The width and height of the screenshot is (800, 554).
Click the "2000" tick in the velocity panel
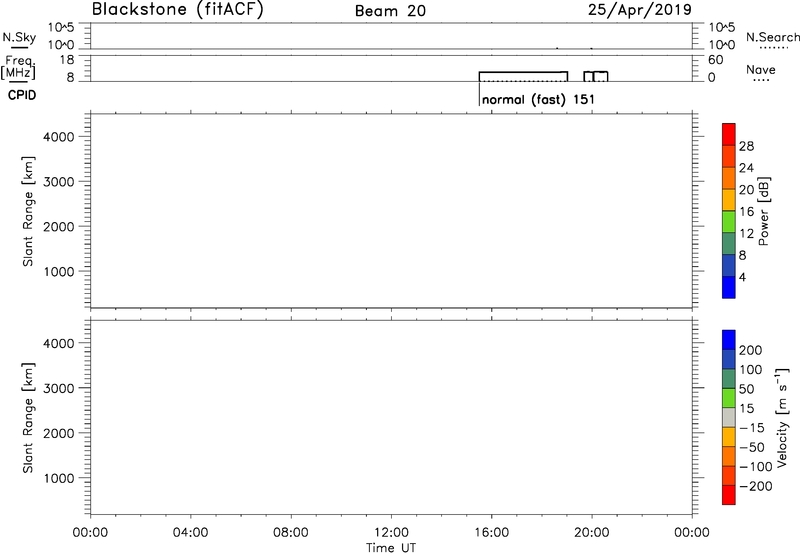(59, 433)
